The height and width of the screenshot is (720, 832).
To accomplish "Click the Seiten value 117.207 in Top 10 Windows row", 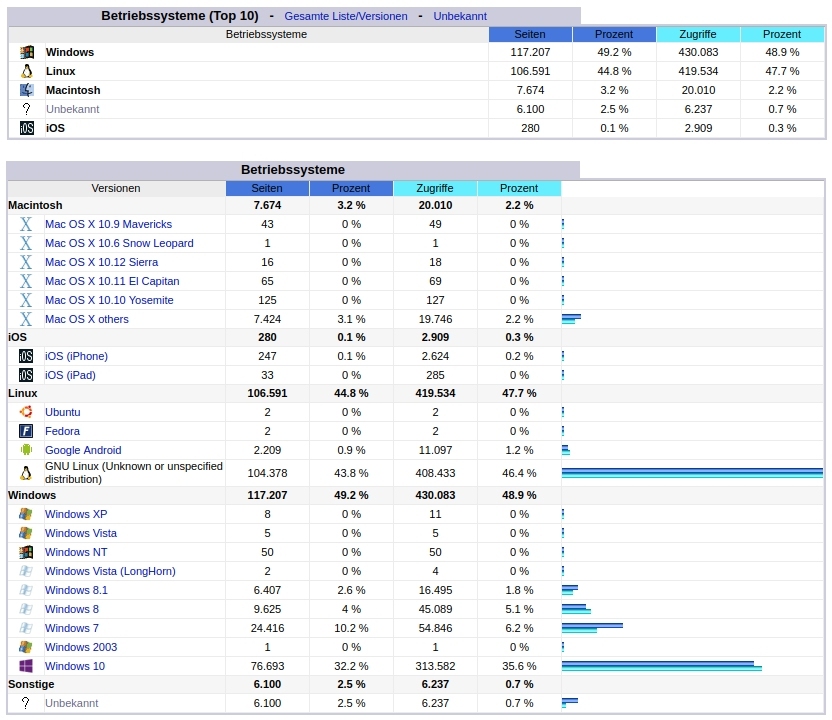I will (x=530, y=52).
